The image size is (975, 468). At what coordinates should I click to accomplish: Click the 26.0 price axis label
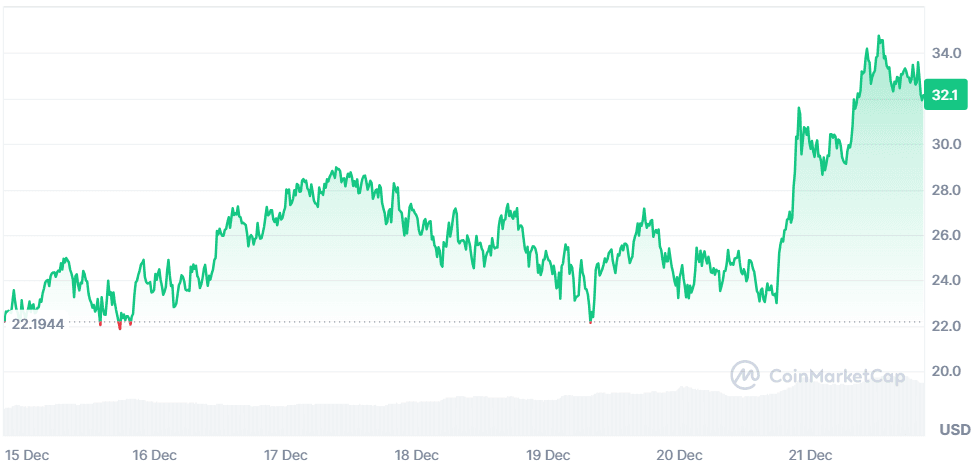coord(946,236)
